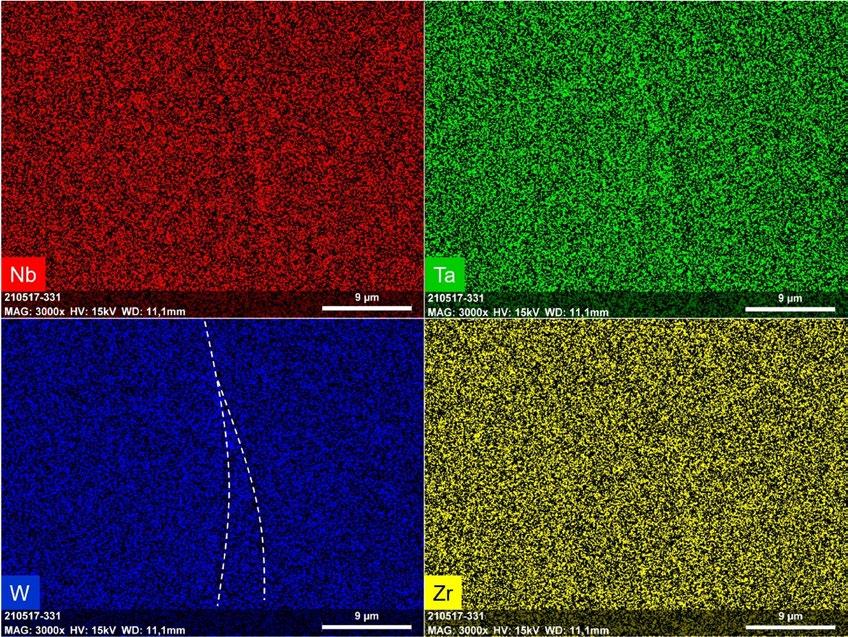The image size is (848, 637).
Task: Click the blue W element label
Action: click(x=21, y=593)
